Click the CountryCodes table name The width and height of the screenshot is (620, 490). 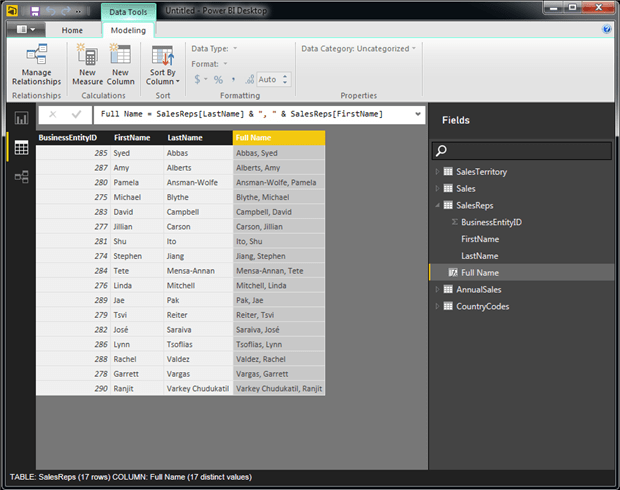(482, 306)
